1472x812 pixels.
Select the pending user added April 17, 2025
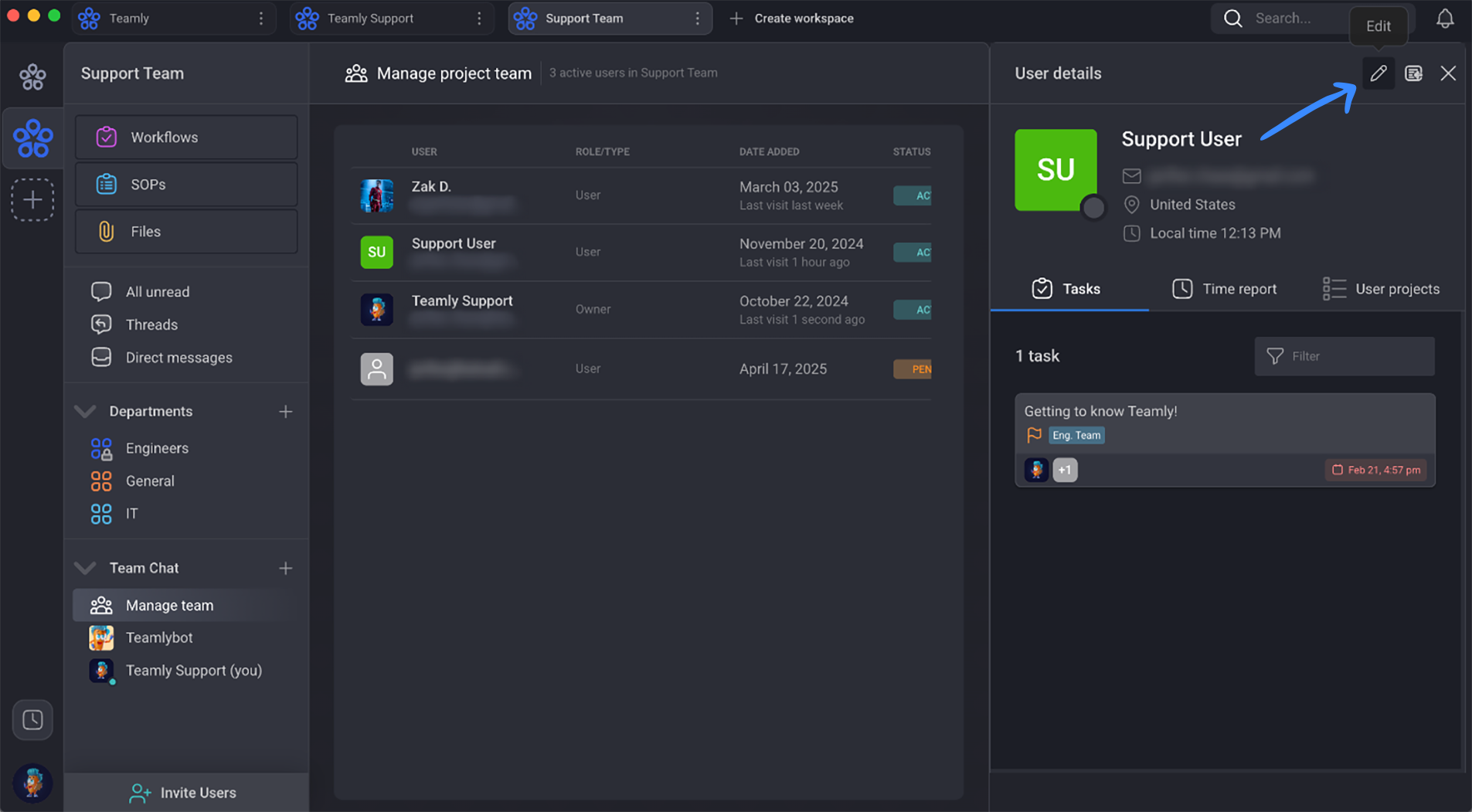coord(641,369)
